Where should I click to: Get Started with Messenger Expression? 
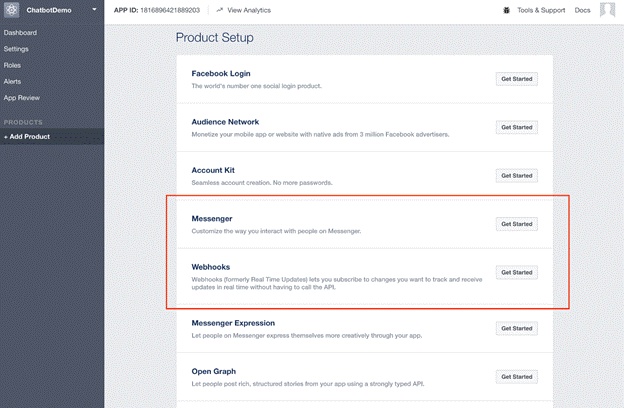[x=517, y=328]
